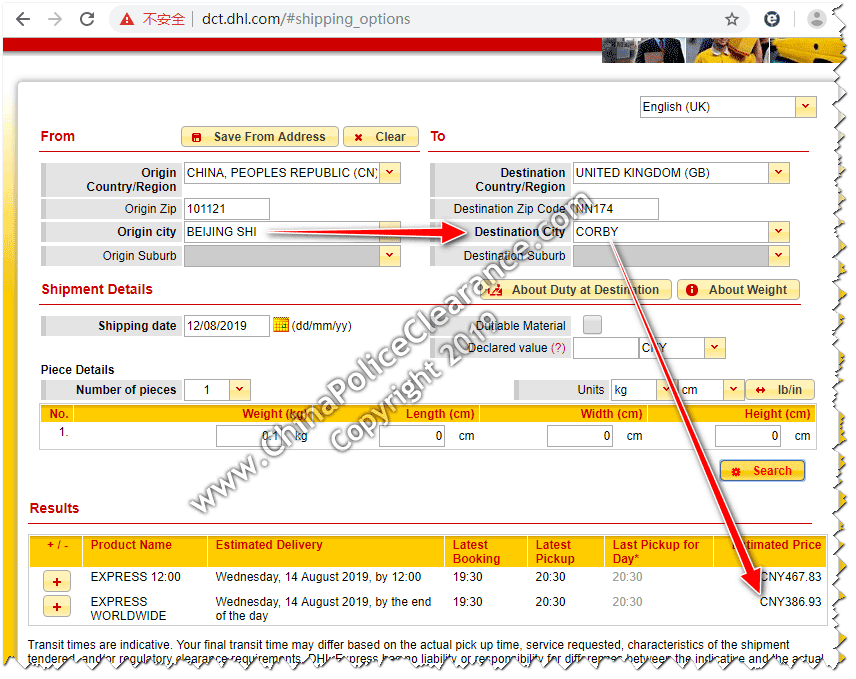The width and height of the screenshot is (856, 679).
Task: Go forward with the browser forward arrow
Action: click(55, 19)
